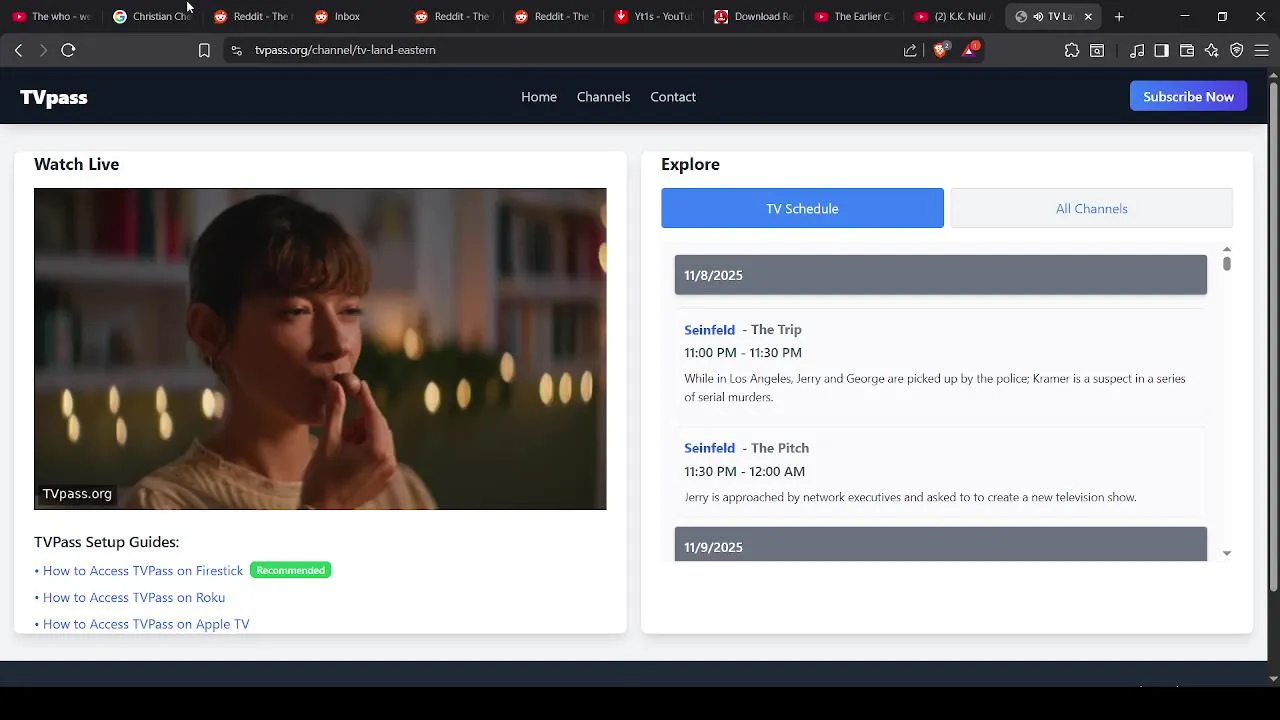Screen dimensions: 1280x720
Task: Open a new tab with plus icon
Action: pos(1119,16)
